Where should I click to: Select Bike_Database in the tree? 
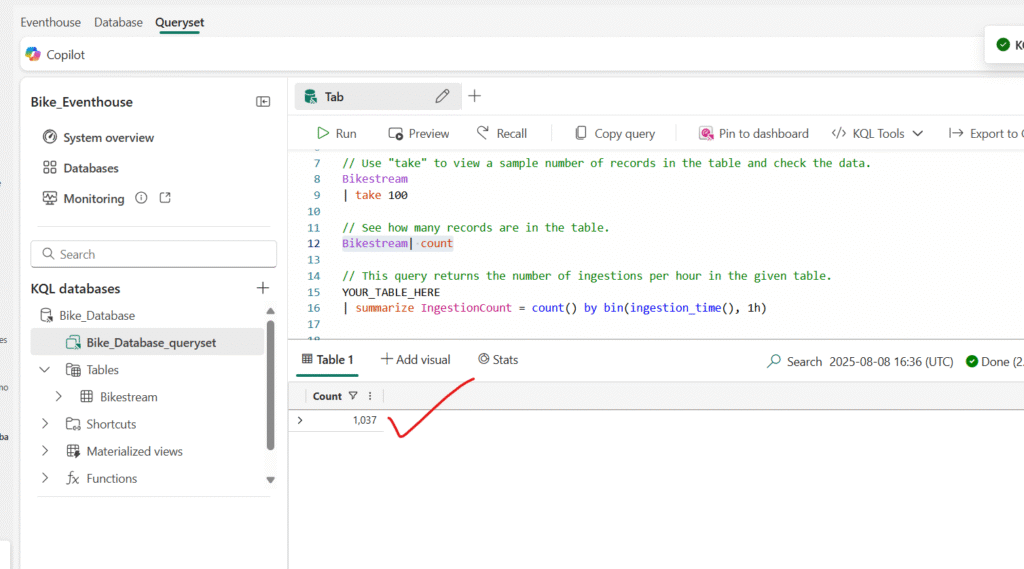coord(97,316)
